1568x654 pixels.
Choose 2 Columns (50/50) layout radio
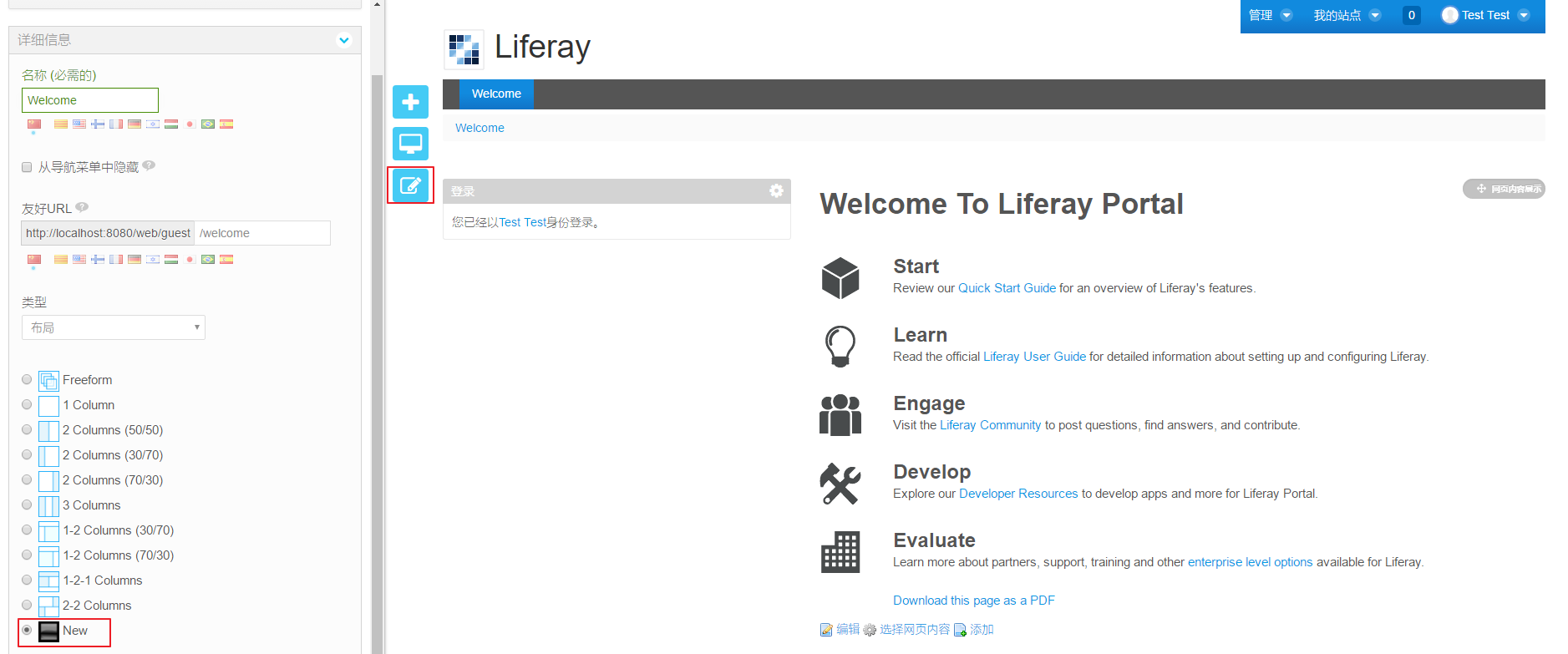click(27, 429)
